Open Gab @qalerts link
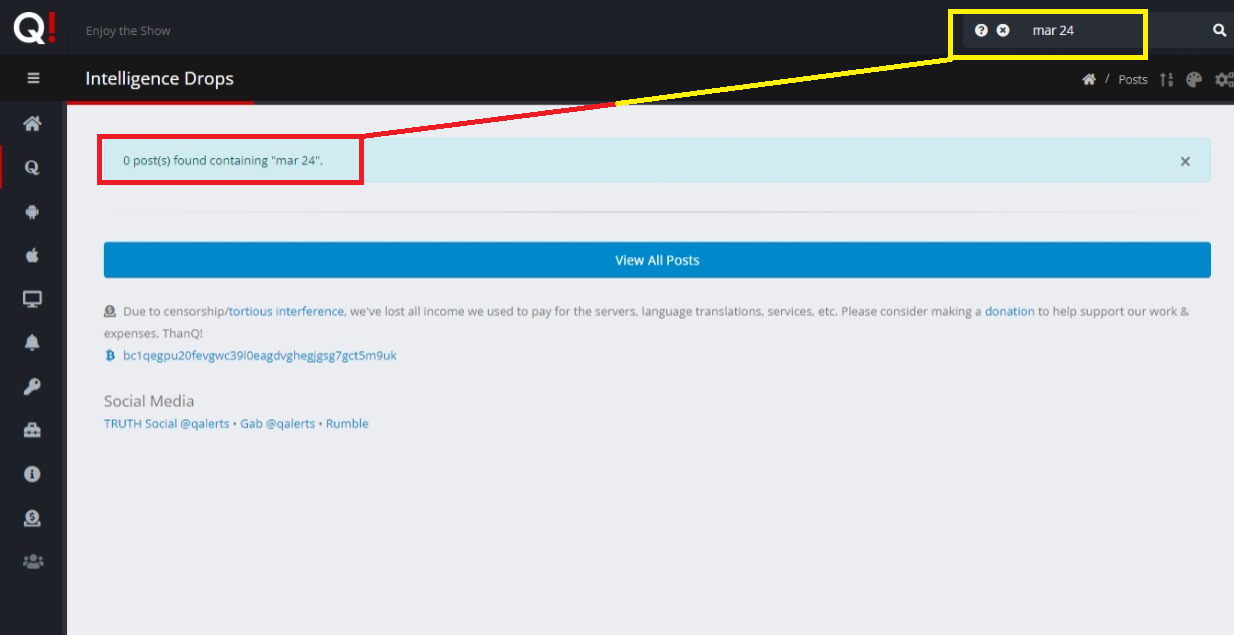The height and width of the screenshot is (635, 1234). [x=278, y=424]
